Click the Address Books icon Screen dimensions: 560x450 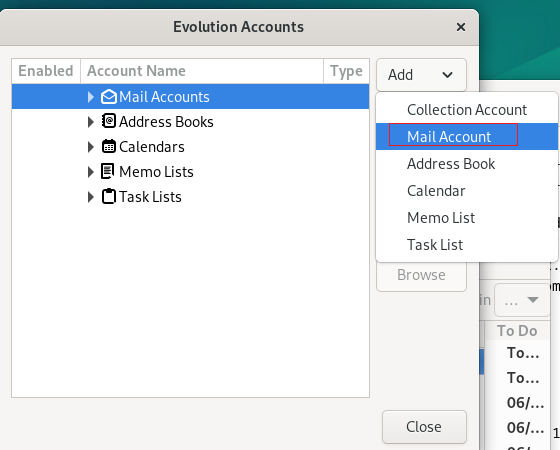click(109, 121)
